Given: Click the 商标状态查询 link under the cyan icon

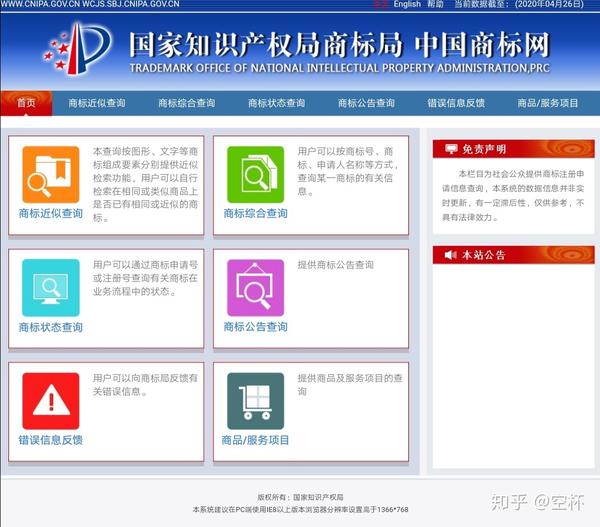Looking at the screenshot, I should pos(51,327).
